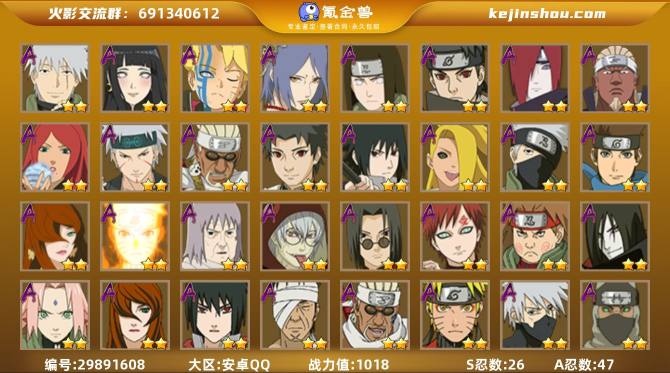Select the blonde Deidara portrait
Screen dimensions: 670x373
click(455, 157)
